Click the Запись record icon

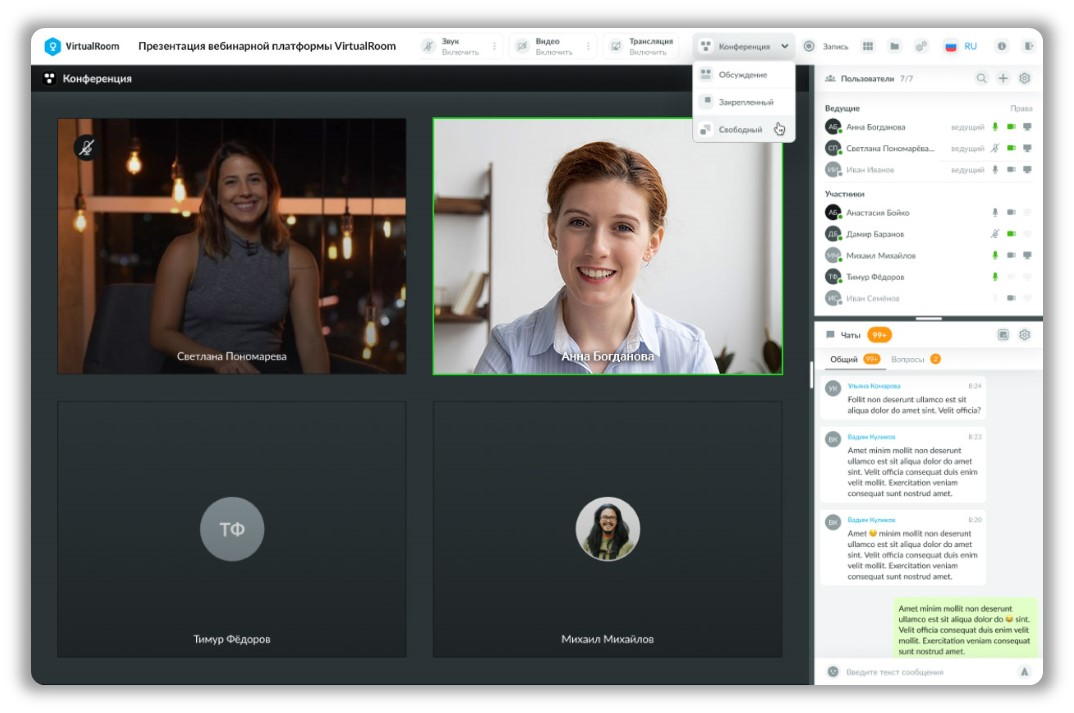[x=809, y=46]
